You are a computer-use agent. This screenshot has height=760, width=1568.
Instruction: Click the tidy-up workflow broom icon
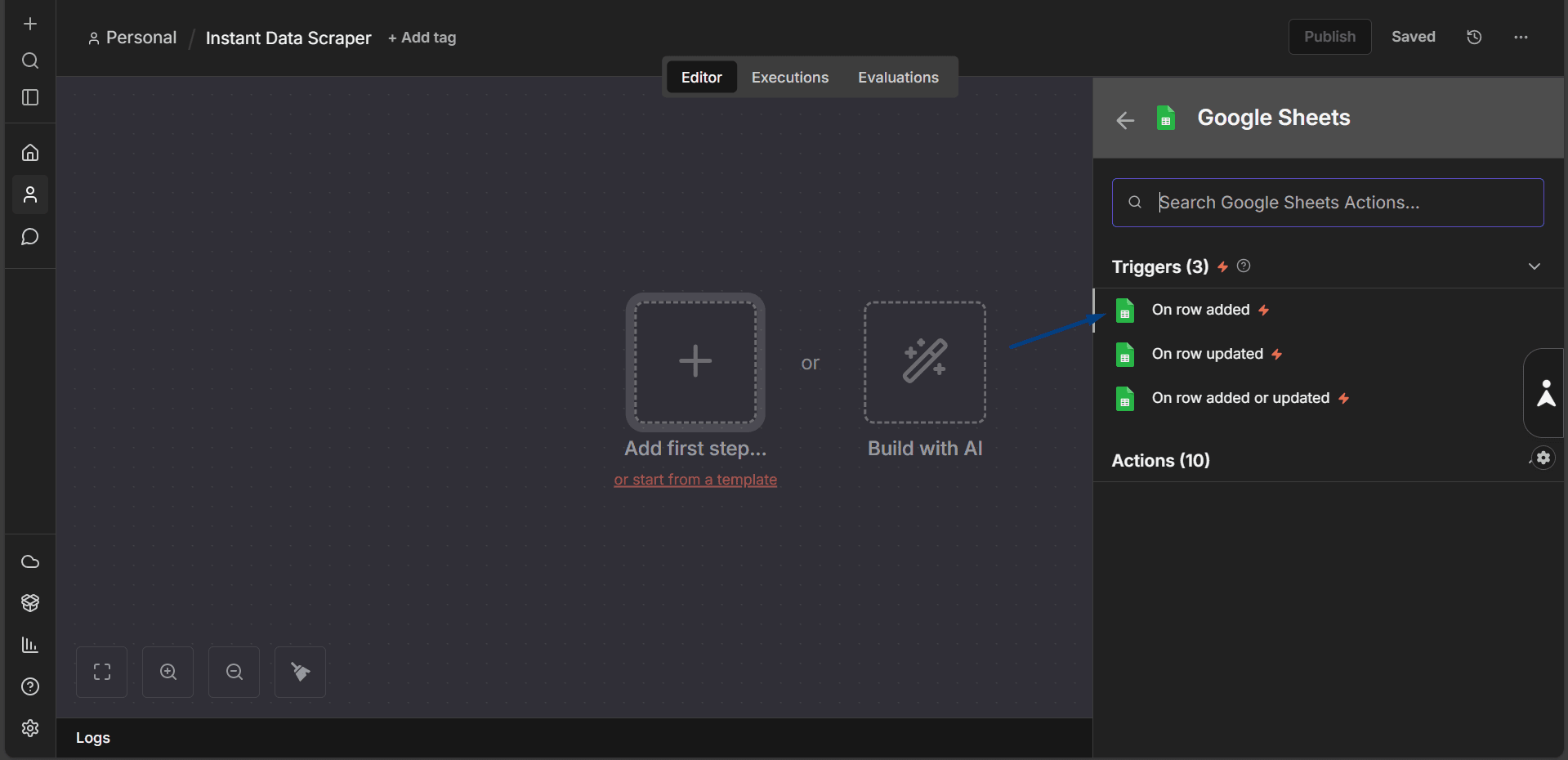(301, 672)
